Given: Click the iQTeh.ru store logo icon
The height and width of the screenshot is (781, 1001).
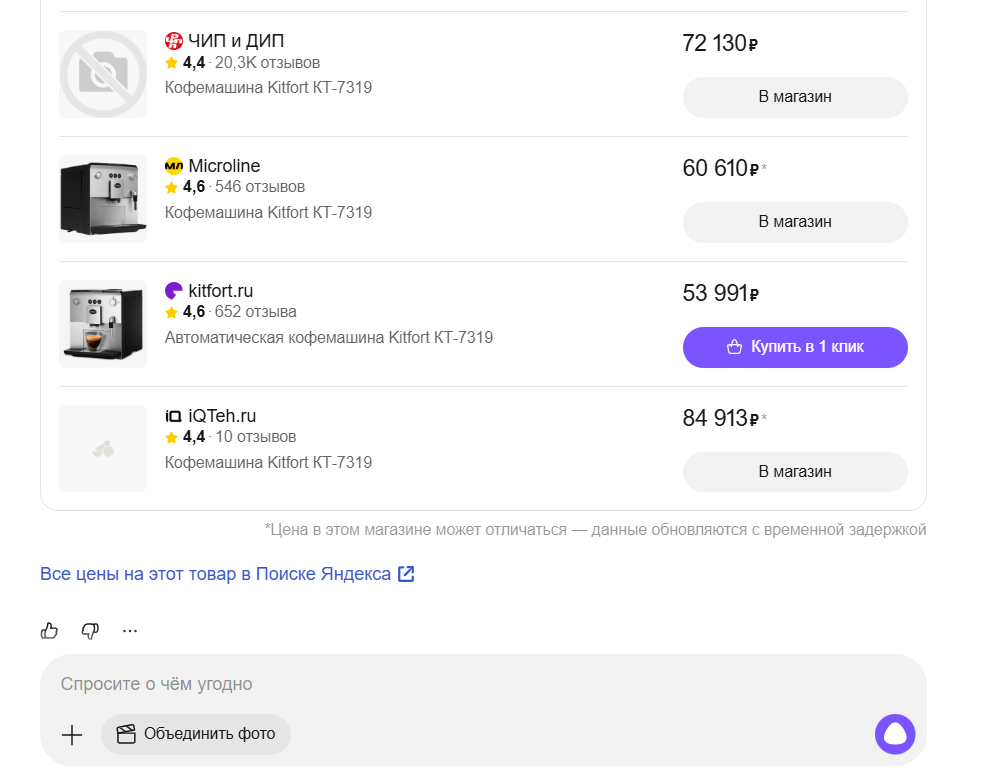Looking at the screenshot, I should [174, 416].
